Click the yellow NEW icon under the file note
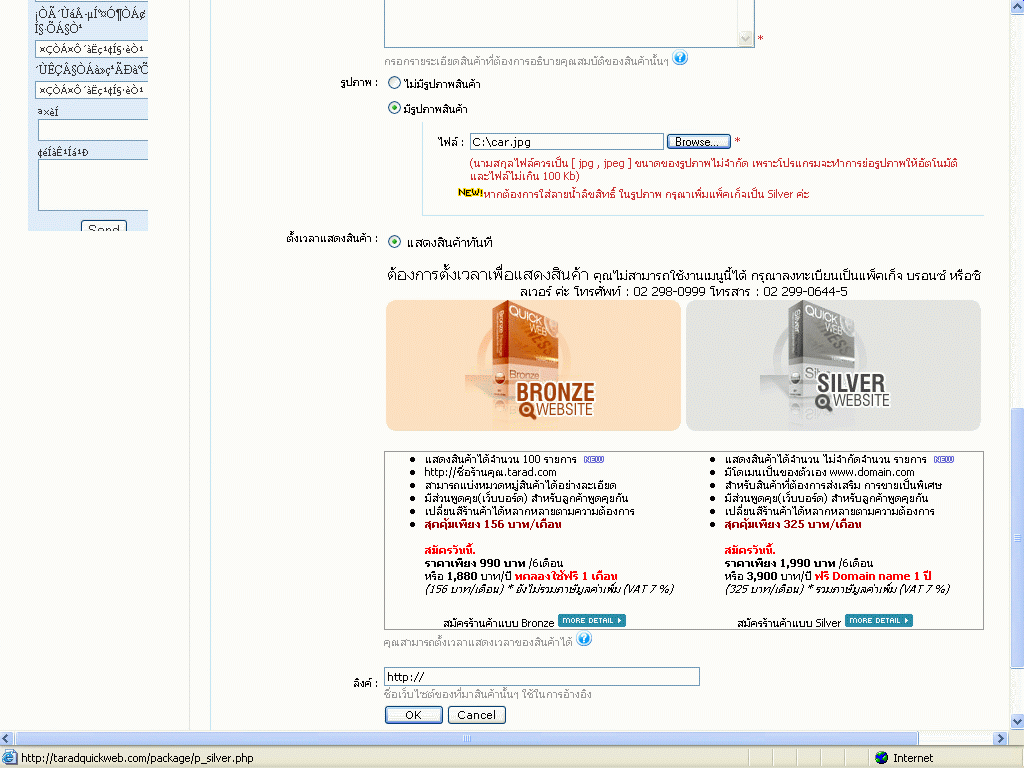The height and width of the screenshot is (768, 1024). 470,192
